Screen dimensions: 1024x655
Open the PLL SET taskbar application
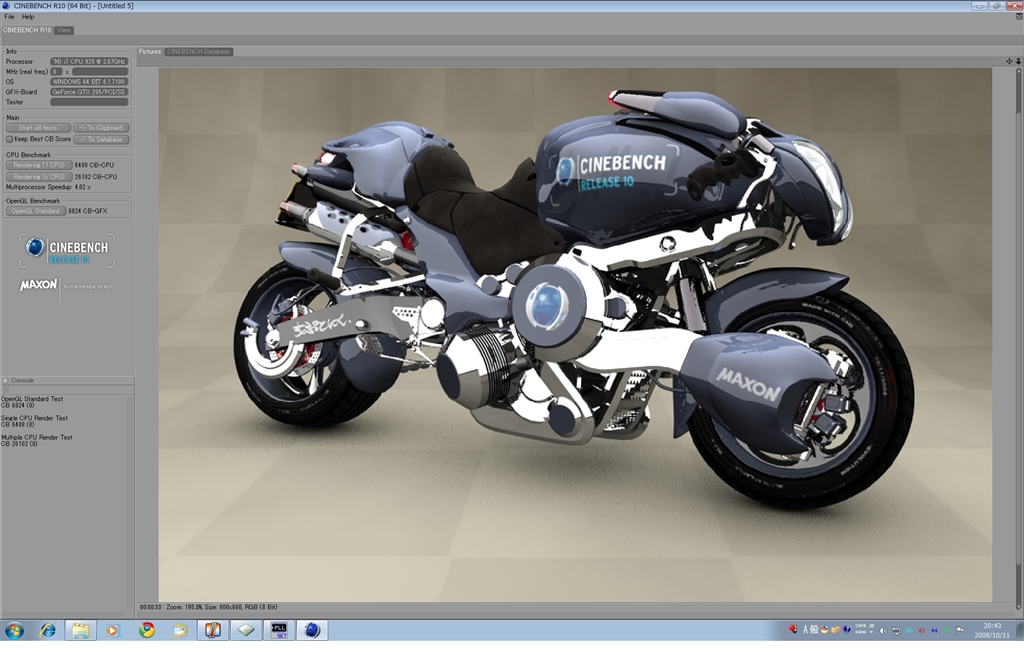[279, 630]
